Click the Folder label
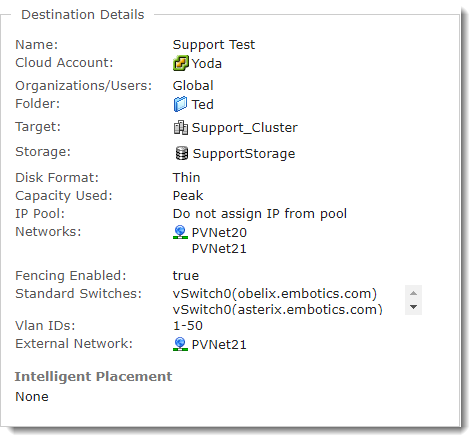 pos(38,104)
